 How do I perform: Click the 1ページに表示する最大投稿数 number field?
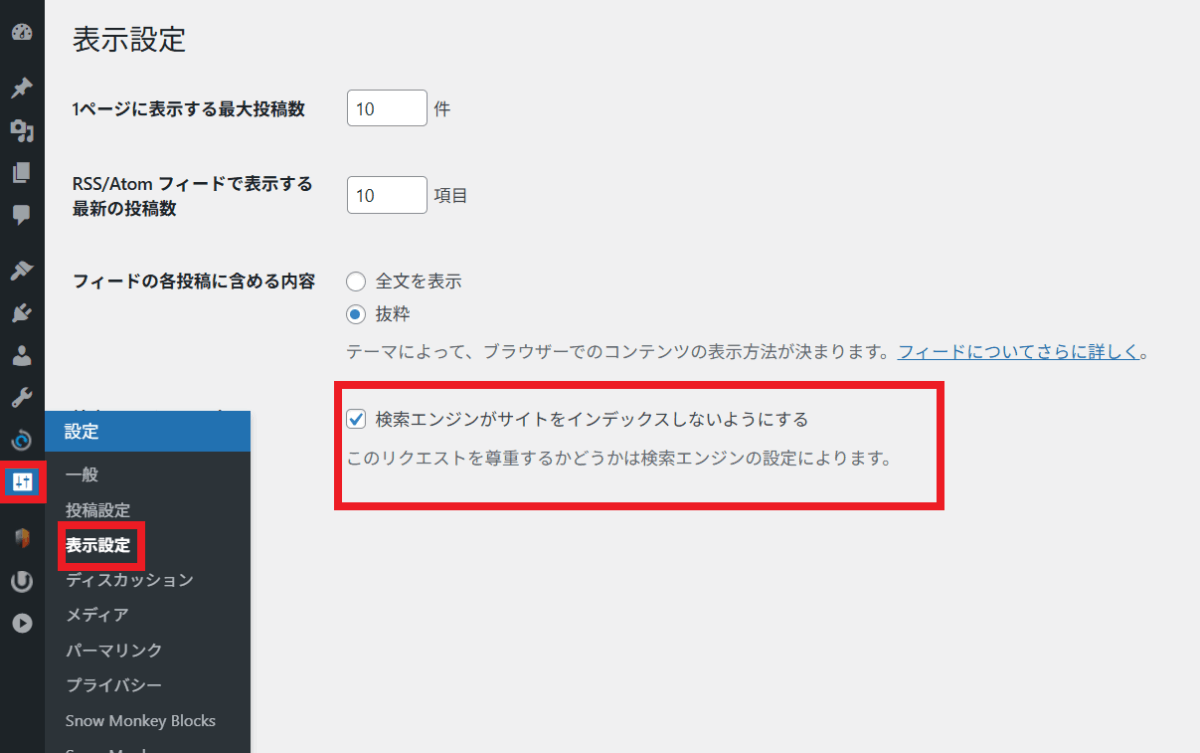(387, 109)
